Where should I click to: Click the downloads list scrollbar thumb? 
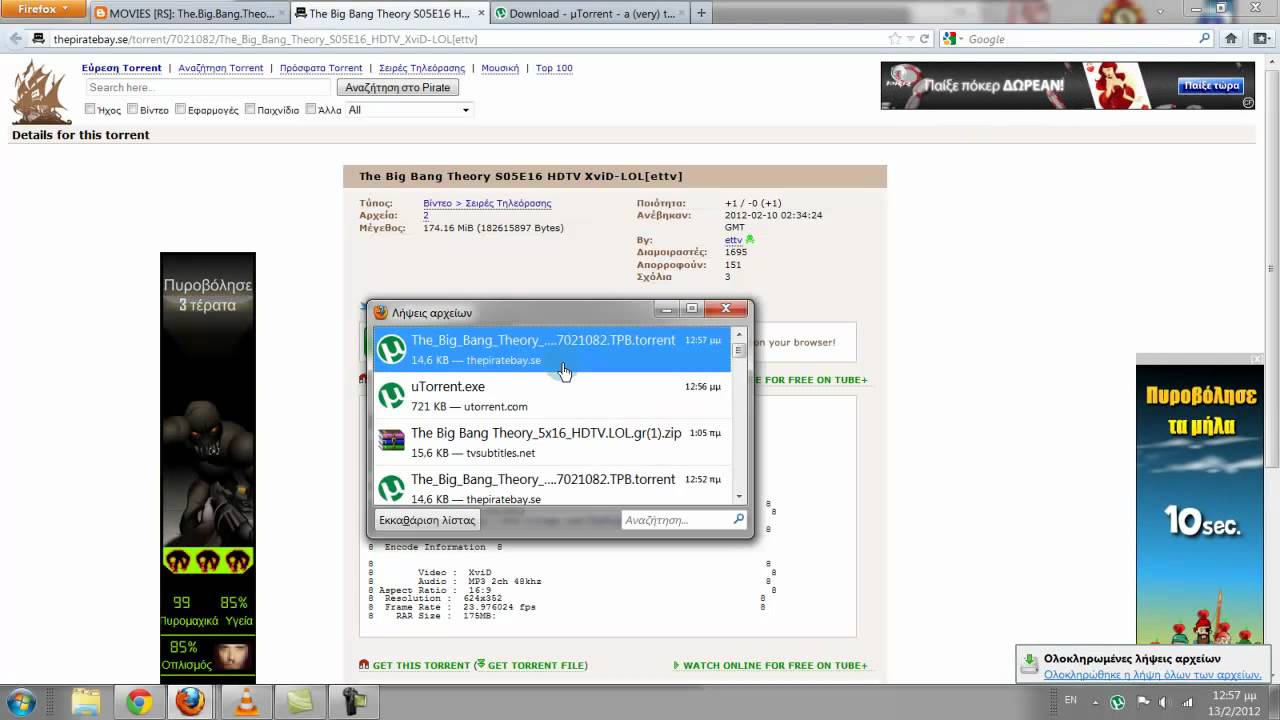click(740, 350)
